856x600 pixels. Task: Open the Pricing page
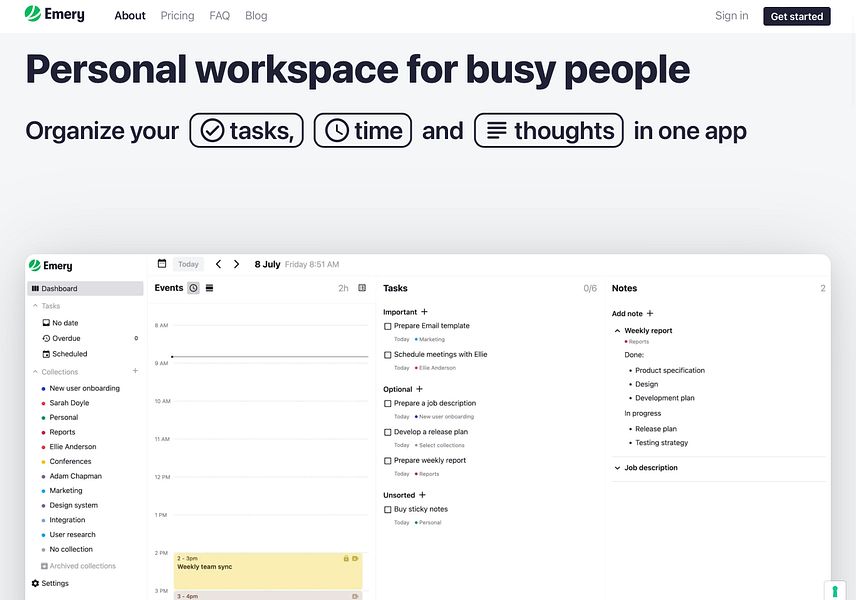pyautogui.click(x=177, y=16)
